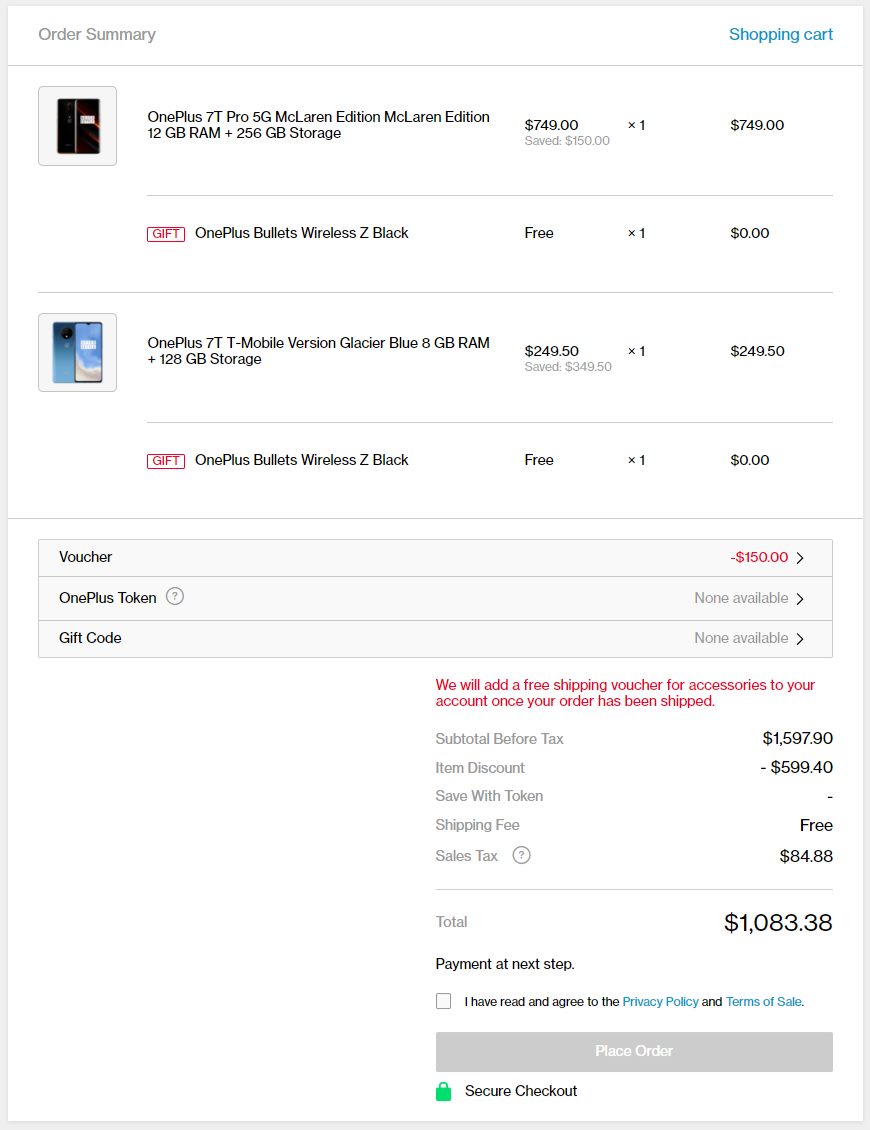The width and height of the screenshot is (870, 1130).
Task: Open the McLaren Edition product thumbnail
Action: 77,126
